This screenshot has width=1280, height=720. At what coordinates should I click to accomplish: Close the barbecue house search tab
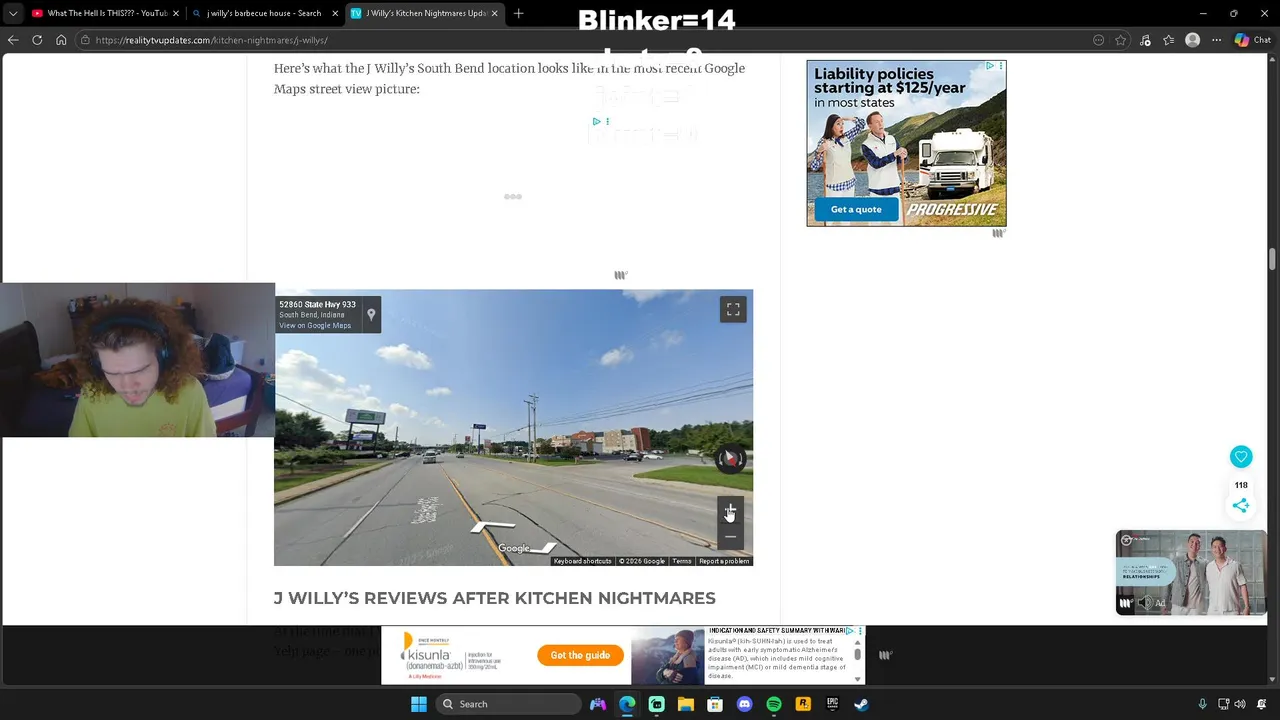pos(335,13)
